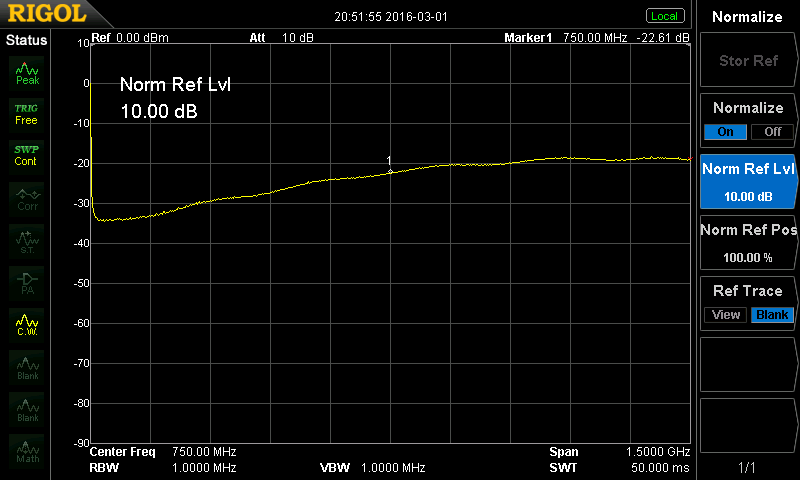Image resolution: width=800 pixels, height=480 pixels.
Task: Select the SWP Cont sweep icon
Action: click(x=27, y=155)
